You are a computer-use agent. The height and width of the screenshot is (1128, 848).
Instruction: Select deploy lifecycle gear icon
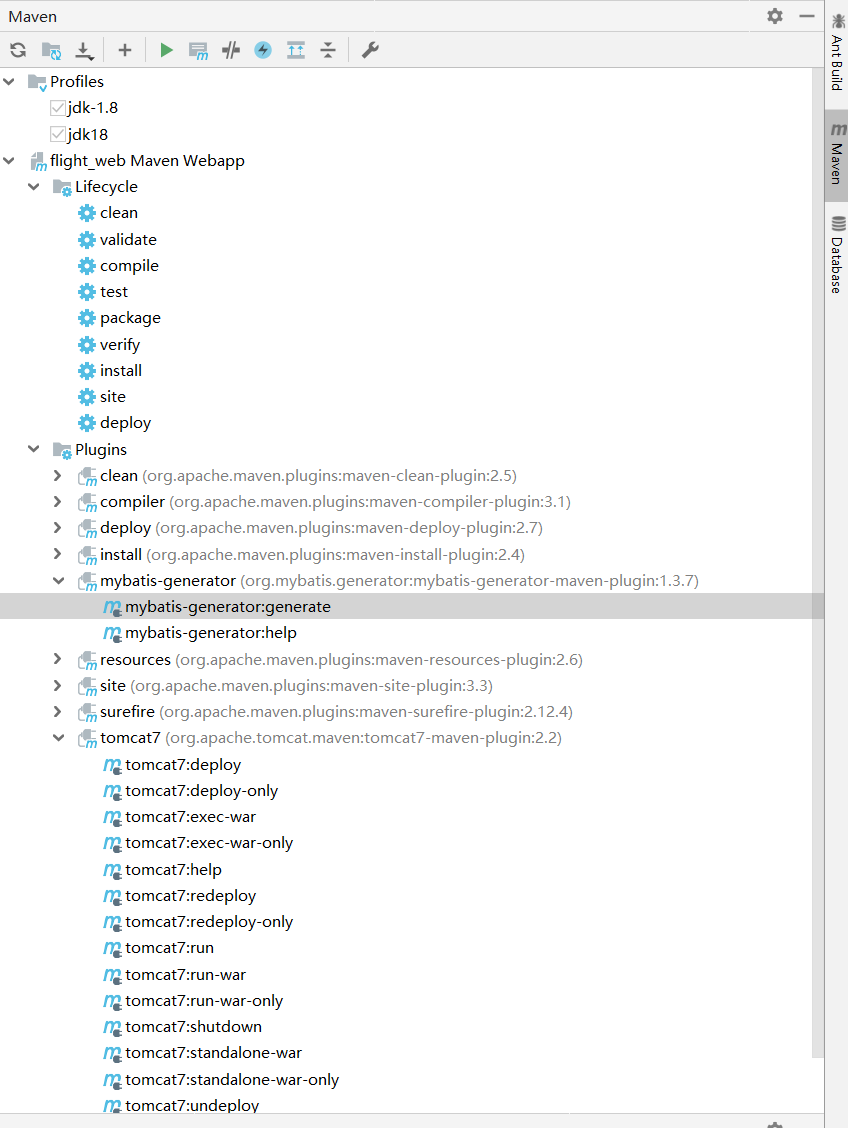click(x=87, y=423)
